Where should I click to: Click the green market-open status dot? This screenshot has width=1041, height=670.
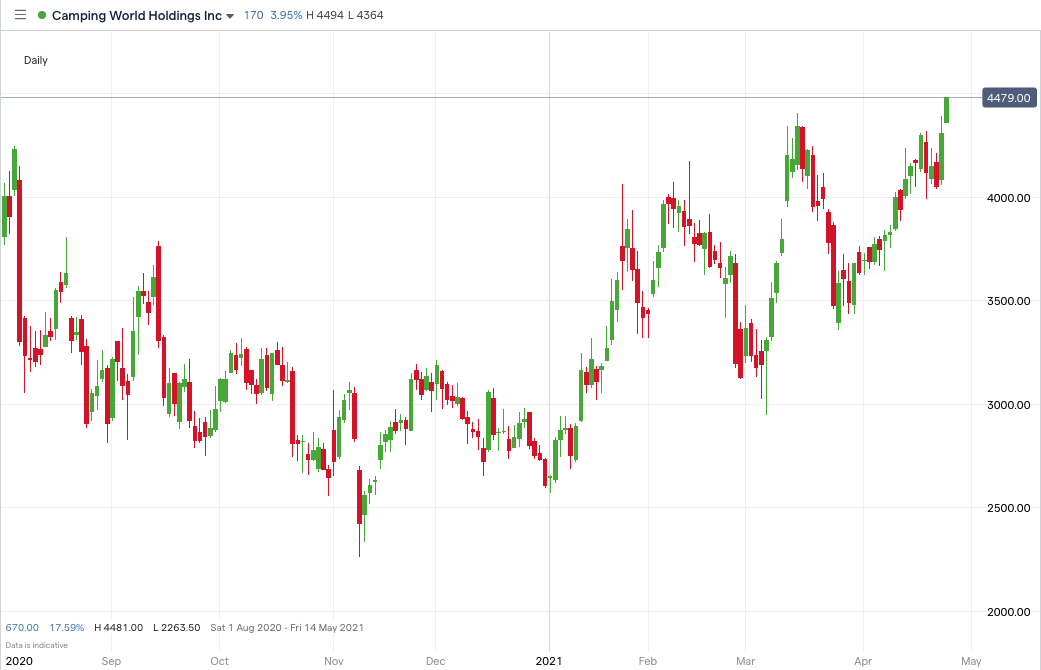point(41,15)
